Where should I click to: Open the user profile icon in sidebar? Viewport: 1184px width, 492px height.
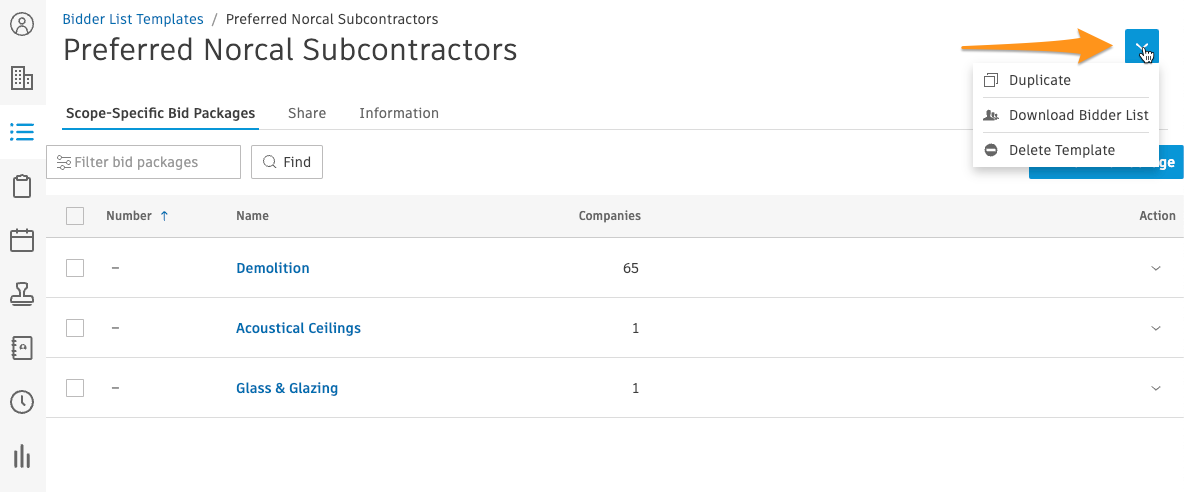[x=22, y=24]
